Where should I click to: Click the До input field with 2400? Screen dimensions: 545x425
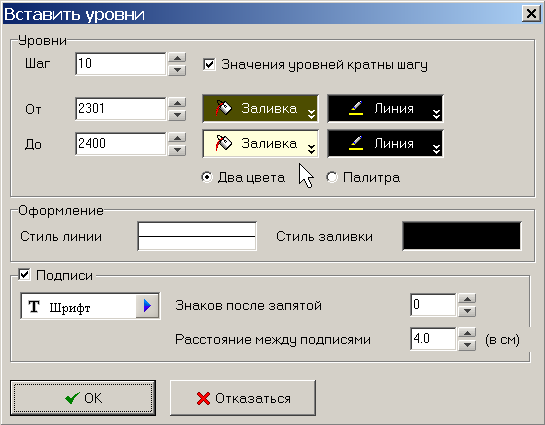click(121, 144)
